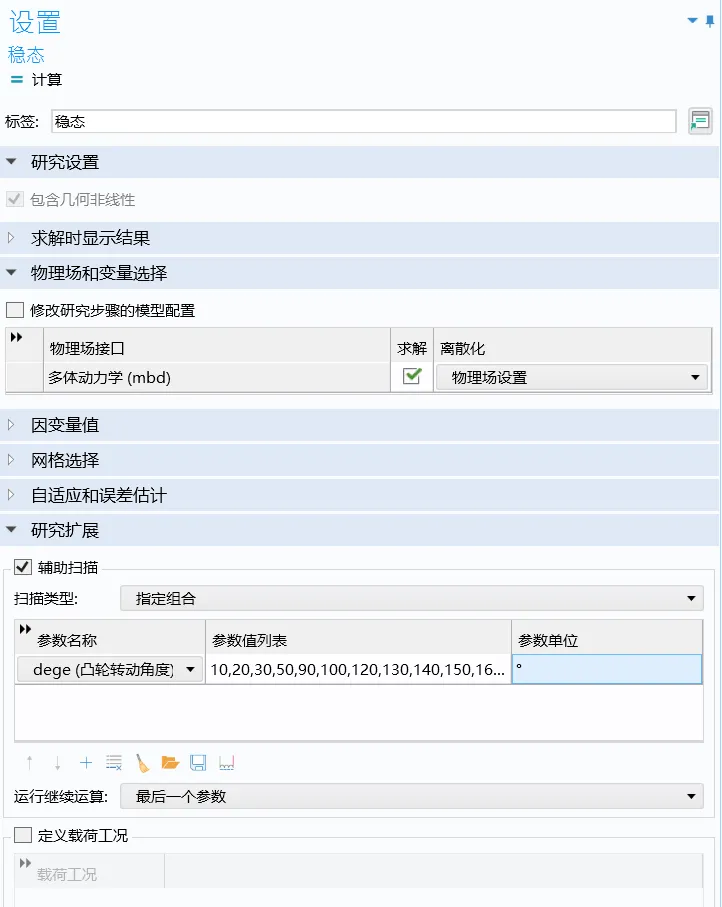Collapse the 研究设置 section
Viewport: 722px width, 907px height.
pos(11,162)
